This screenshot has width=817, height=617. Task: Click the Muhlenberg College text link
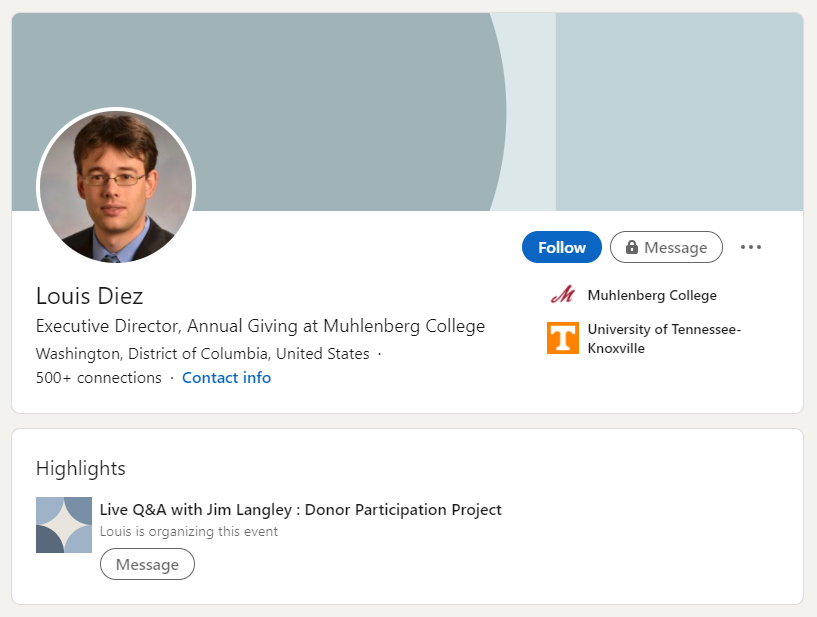pyautogui.click(x=652, y=295)
